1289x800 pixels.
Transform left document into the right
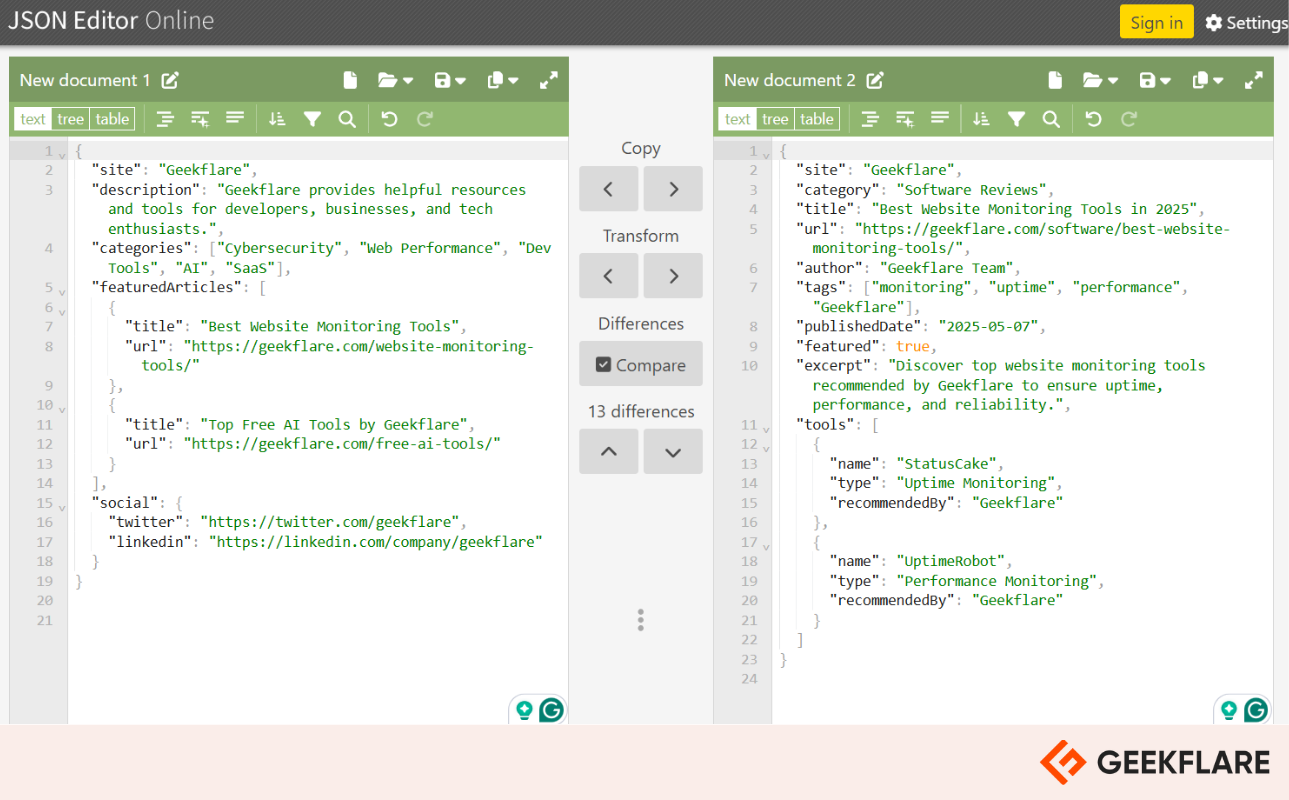(673, 276)
